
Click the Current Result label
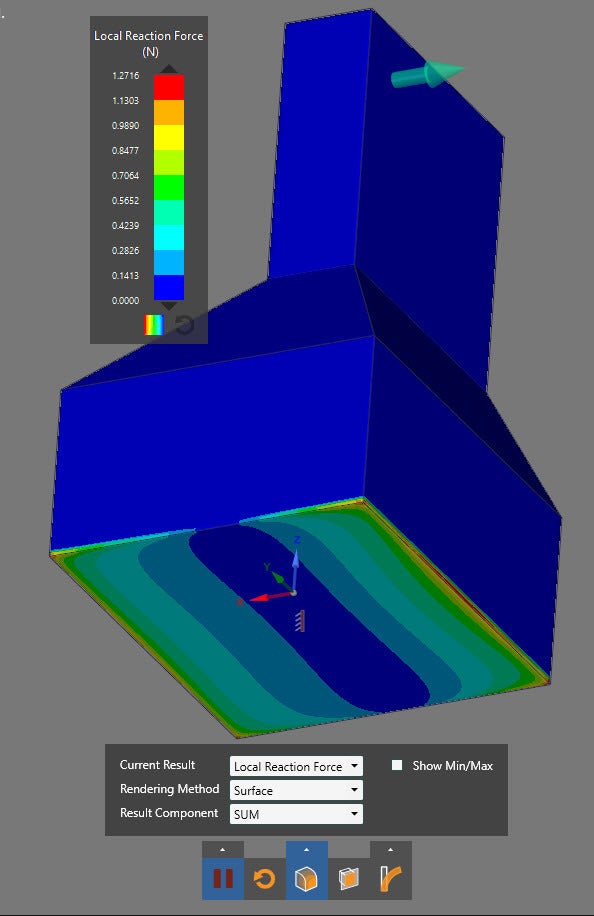[x=157, y=765]
